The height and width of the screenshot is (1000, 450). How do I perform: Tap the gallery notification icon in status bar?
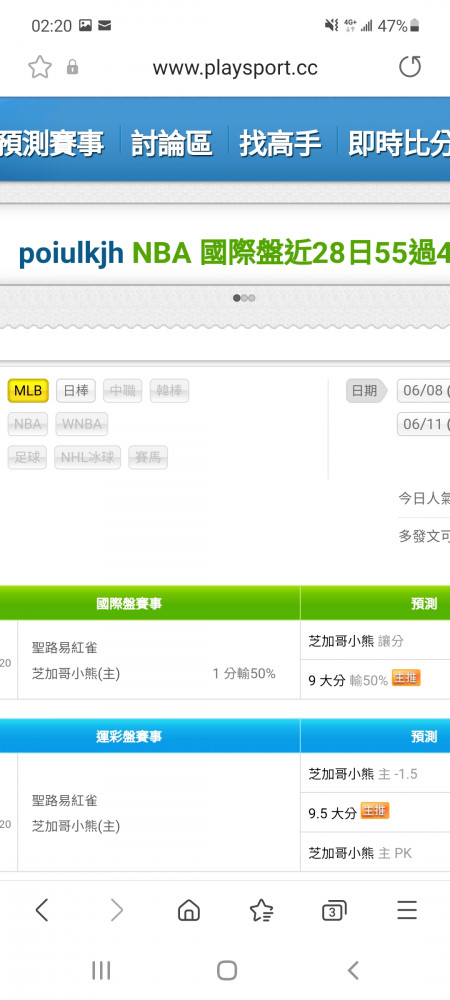tap(85, 26)
